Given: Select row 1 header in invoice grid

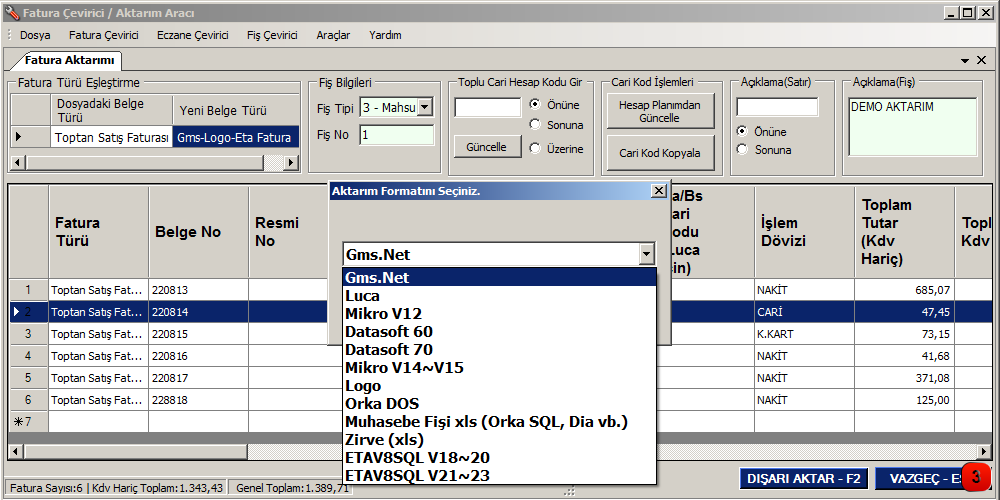Looking at the screenshot, I should click(29, 290).
